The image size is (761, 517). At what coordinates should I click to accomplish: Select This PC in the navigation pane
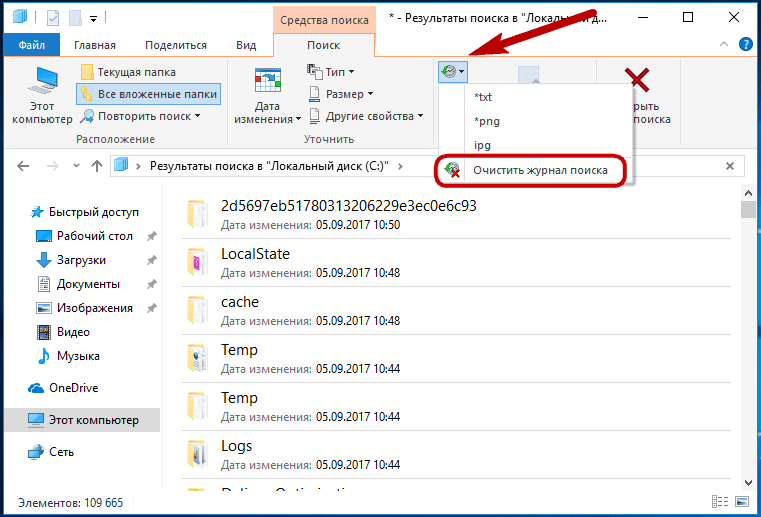tap(82, 420)
